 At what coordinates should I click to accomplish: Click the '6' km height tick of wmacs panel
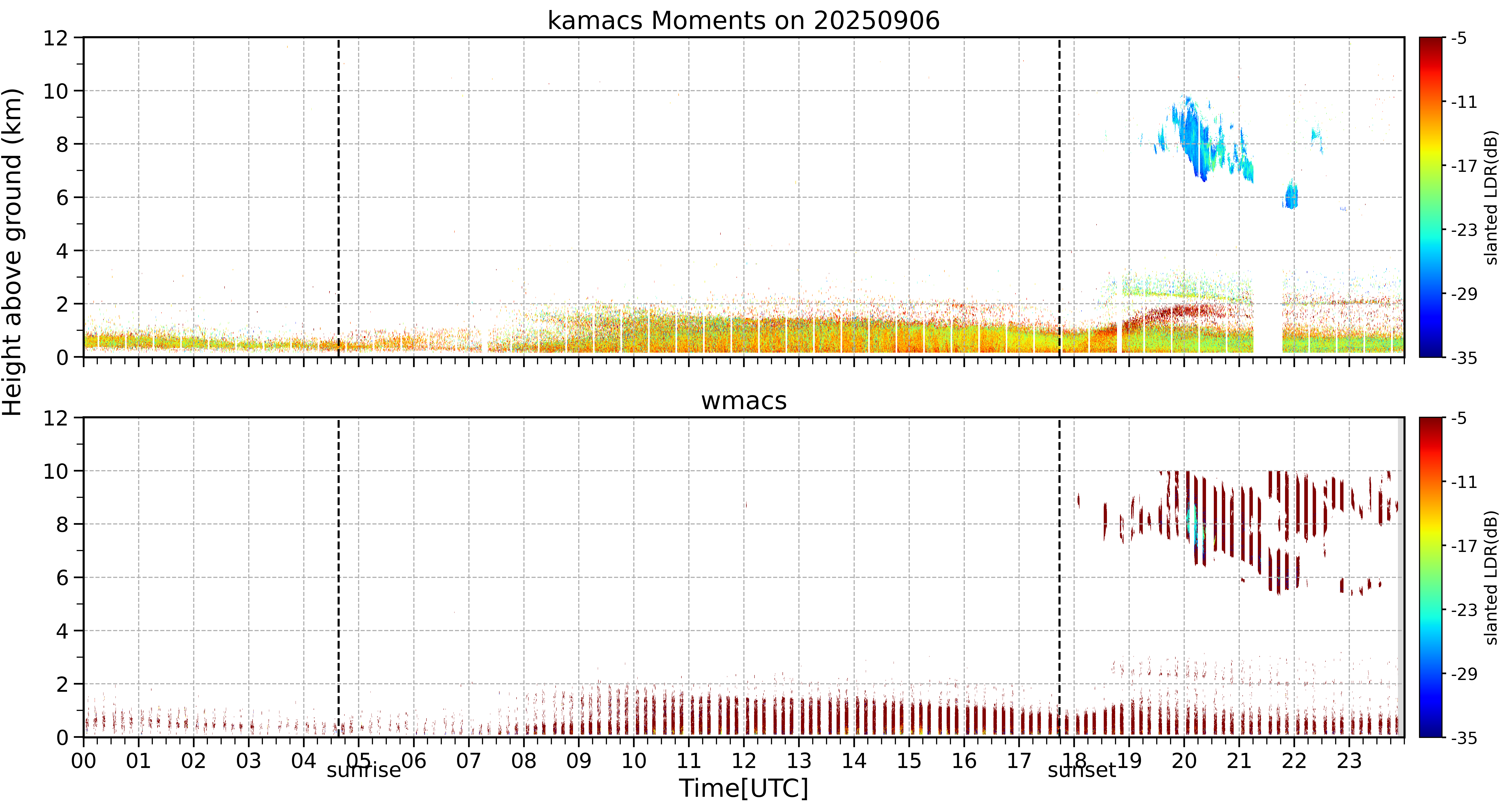[x=62, y=578]
